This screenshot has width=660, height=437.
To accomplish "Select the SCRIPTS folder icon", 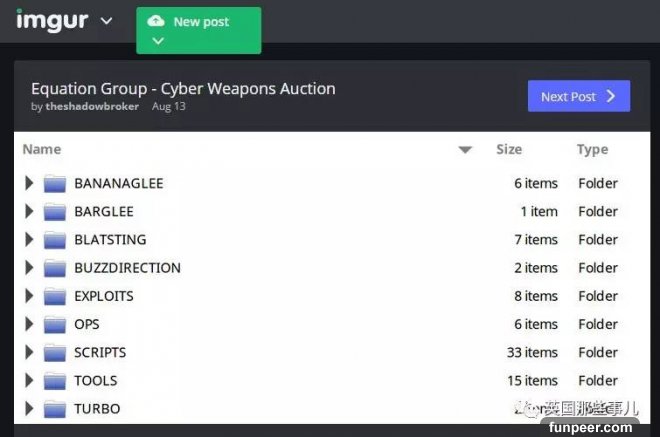I will pyautogui.click(x=55, y=352).
